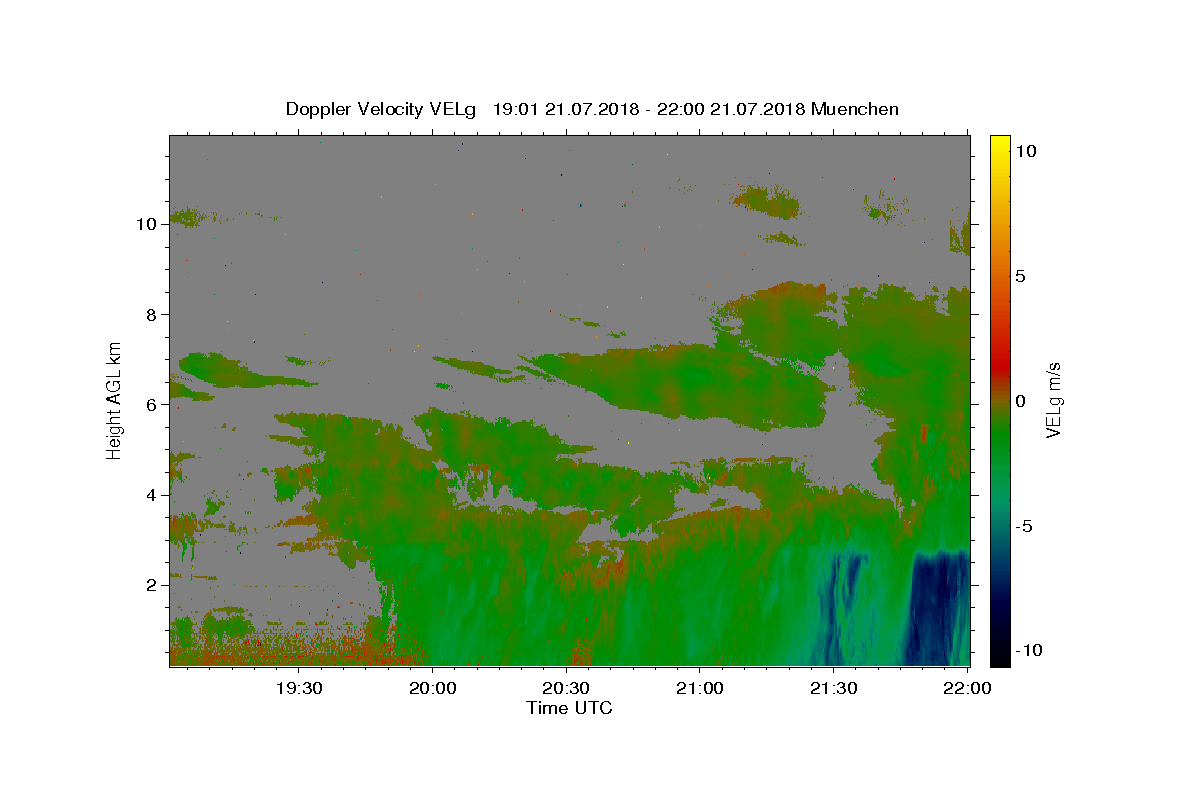The image size is (1200, 800).
Task: Click the cloud layer at 10 km near 21:15
Action: point(767,200)
